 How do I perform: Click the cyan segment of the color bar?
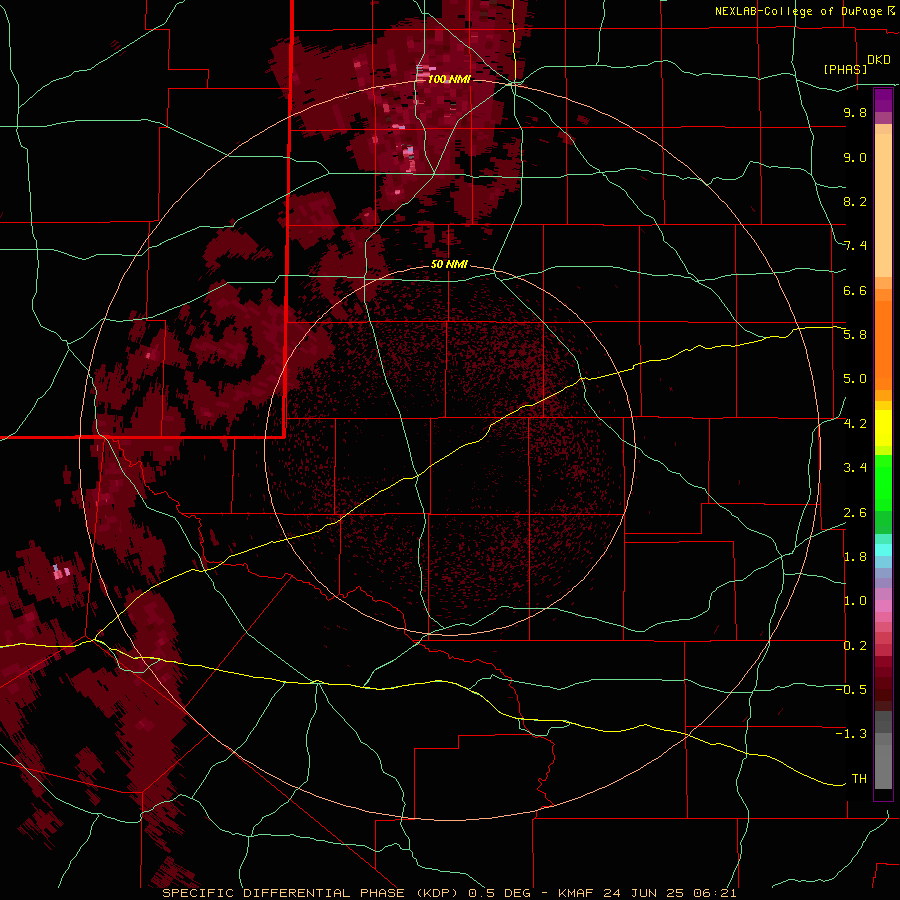point(883,550)
